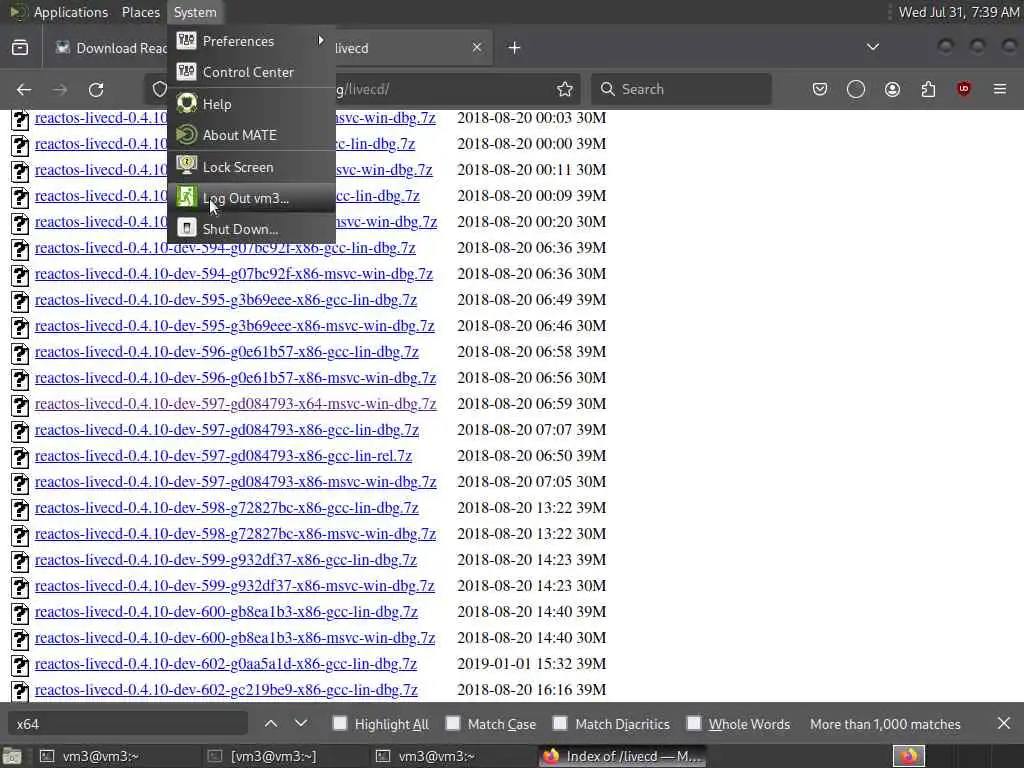Enable the Whole Words checkbox

694,724
